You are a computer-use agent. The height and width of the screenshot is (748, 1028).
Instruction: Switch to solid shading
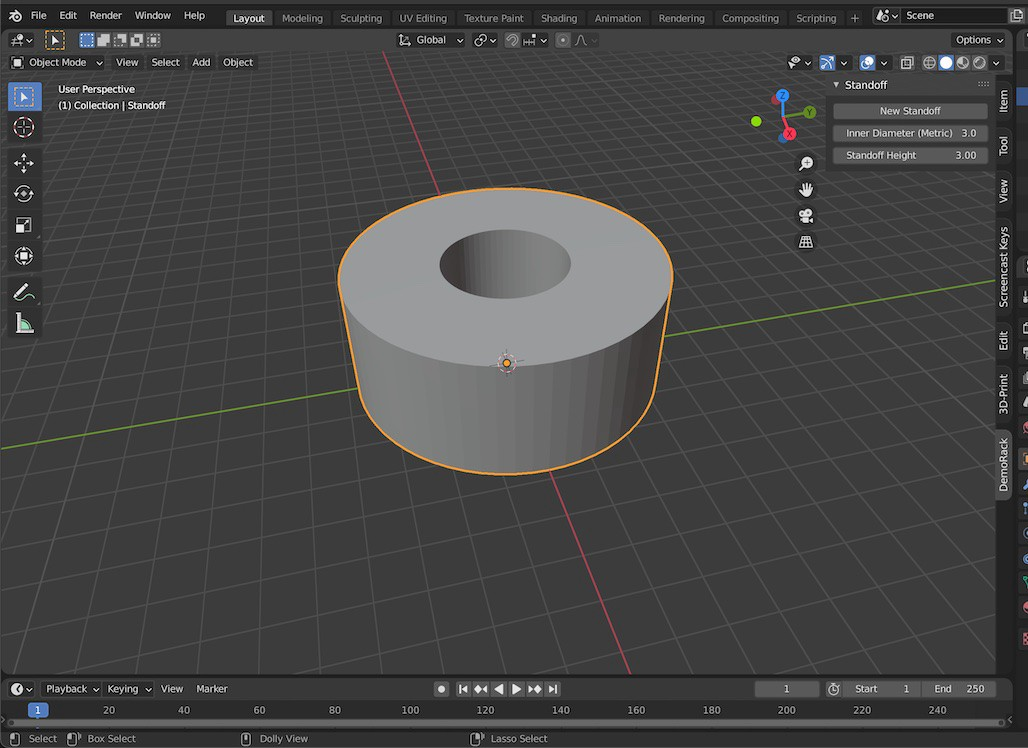pos(945,62)
